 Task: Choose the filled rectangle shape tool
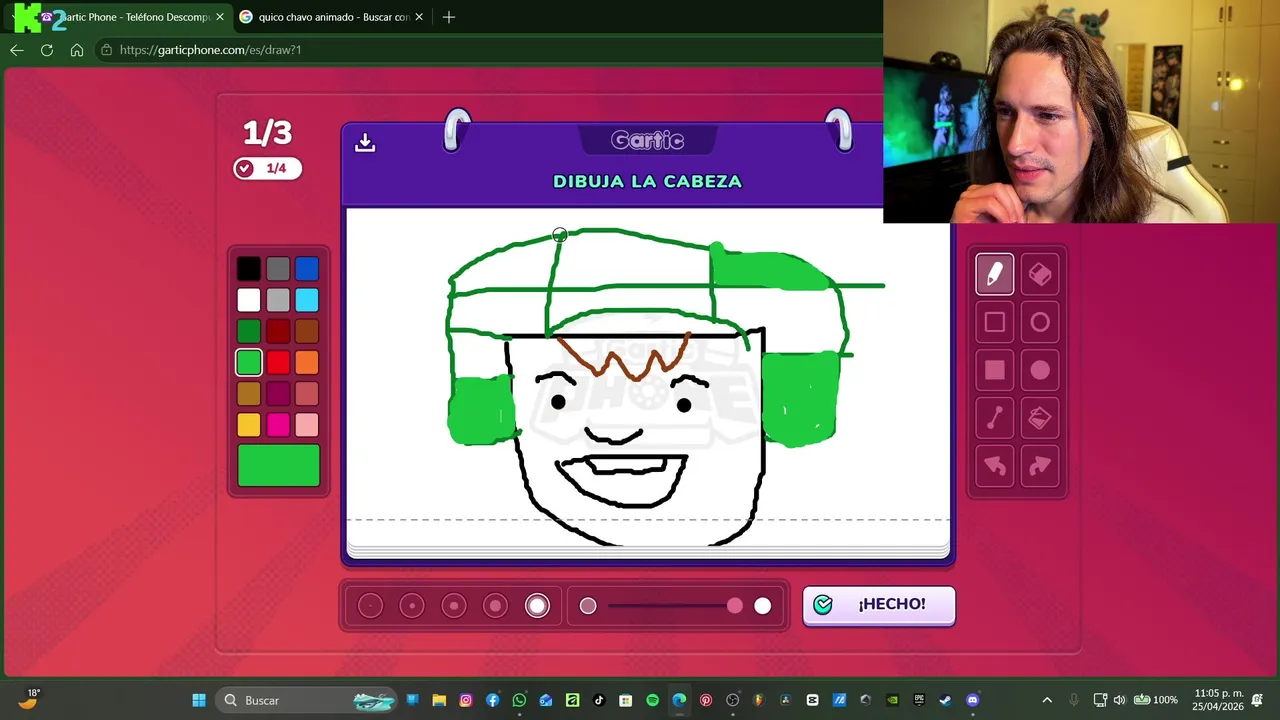(994, 370)
